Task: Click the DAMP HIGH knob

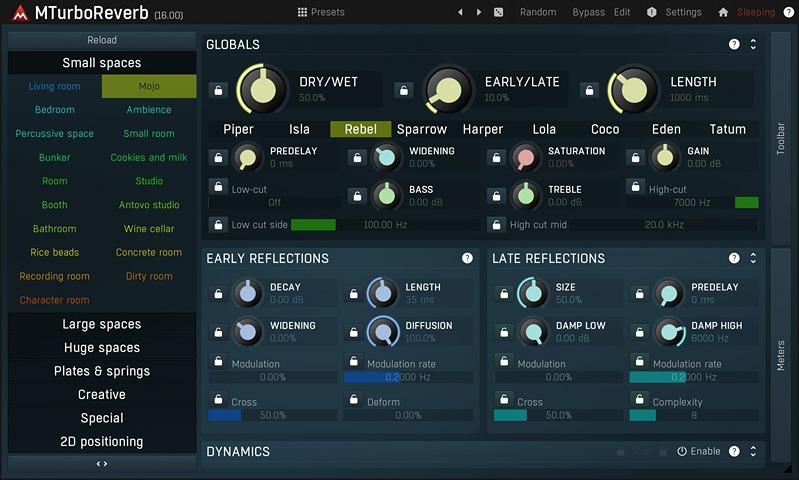Action: pos(669,332)
